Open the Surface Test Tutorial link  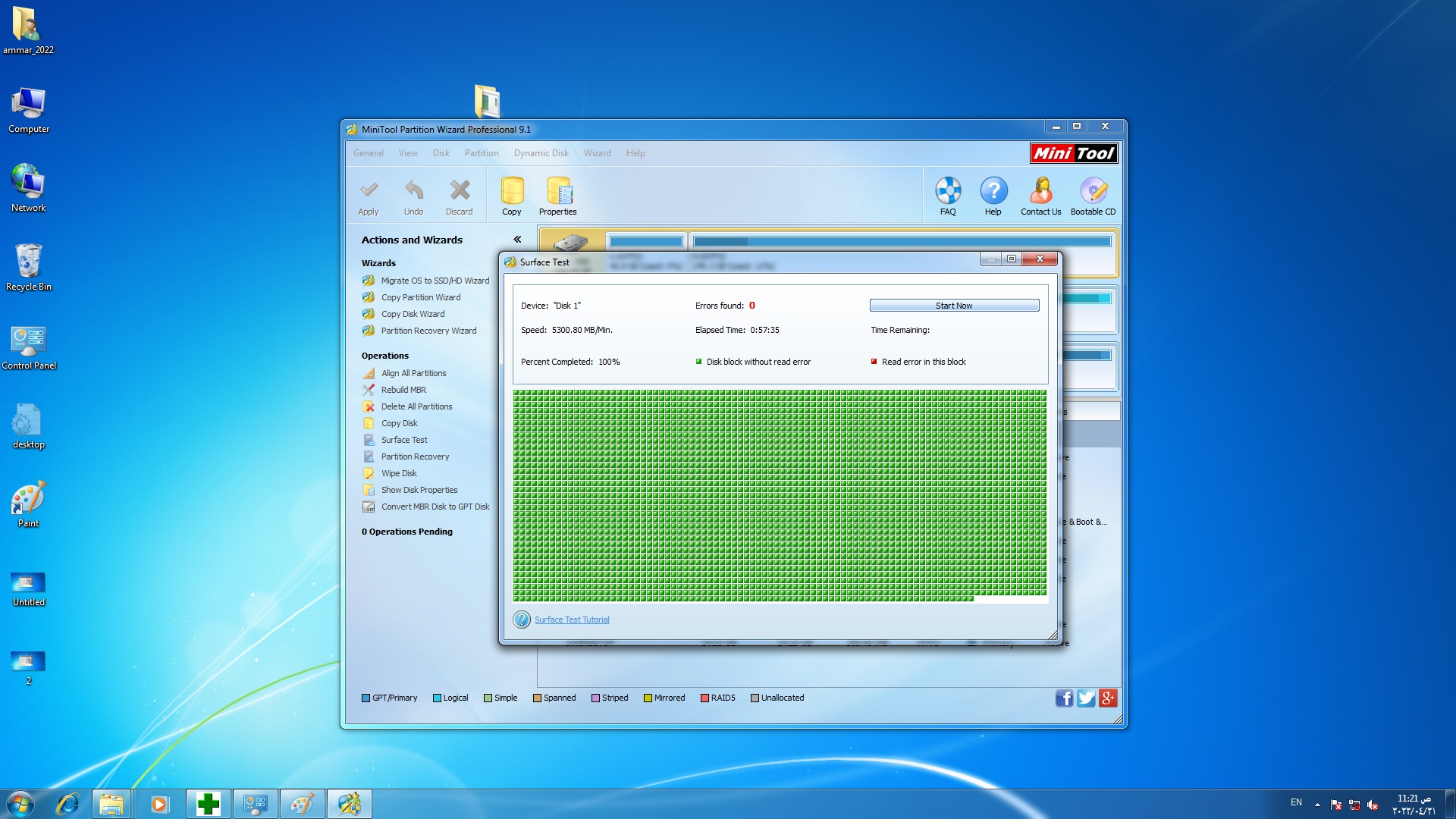[x=572, y=620]
